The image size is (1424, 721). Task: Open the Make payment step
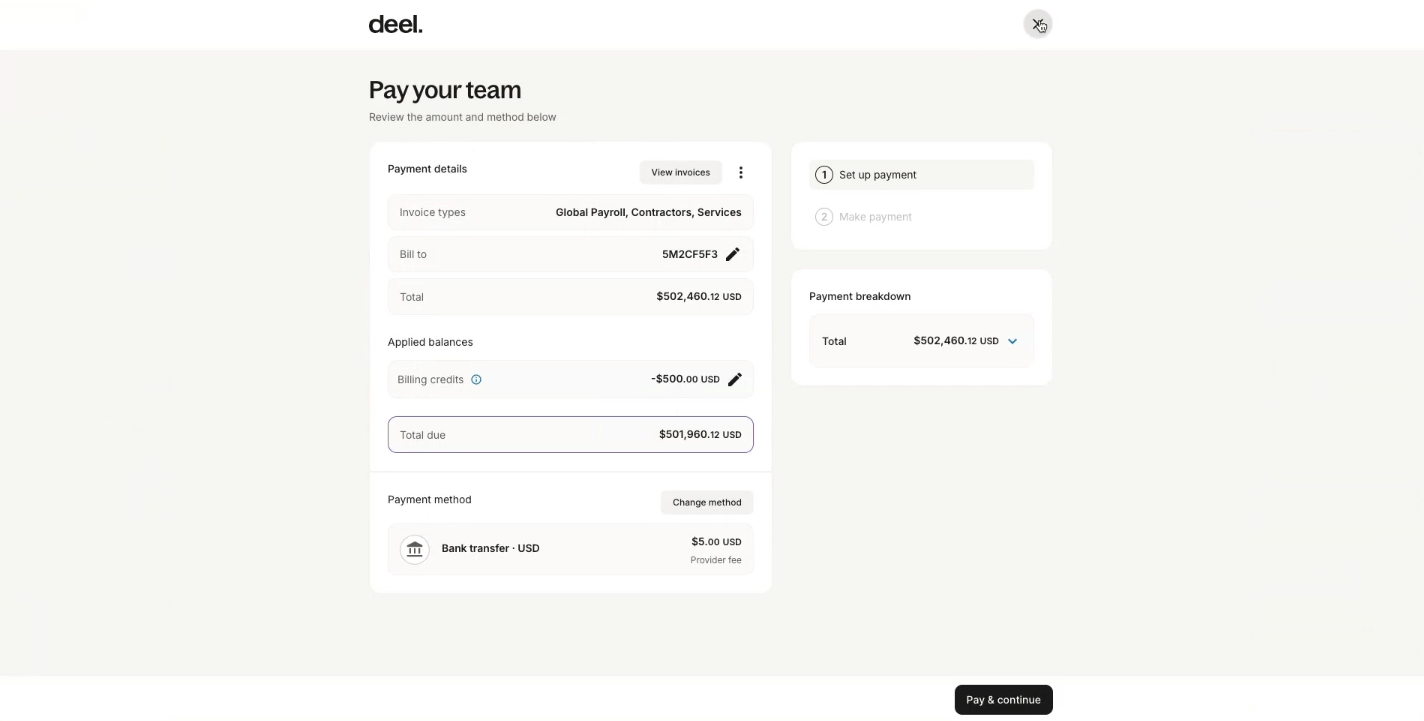(x=921, y=217)
